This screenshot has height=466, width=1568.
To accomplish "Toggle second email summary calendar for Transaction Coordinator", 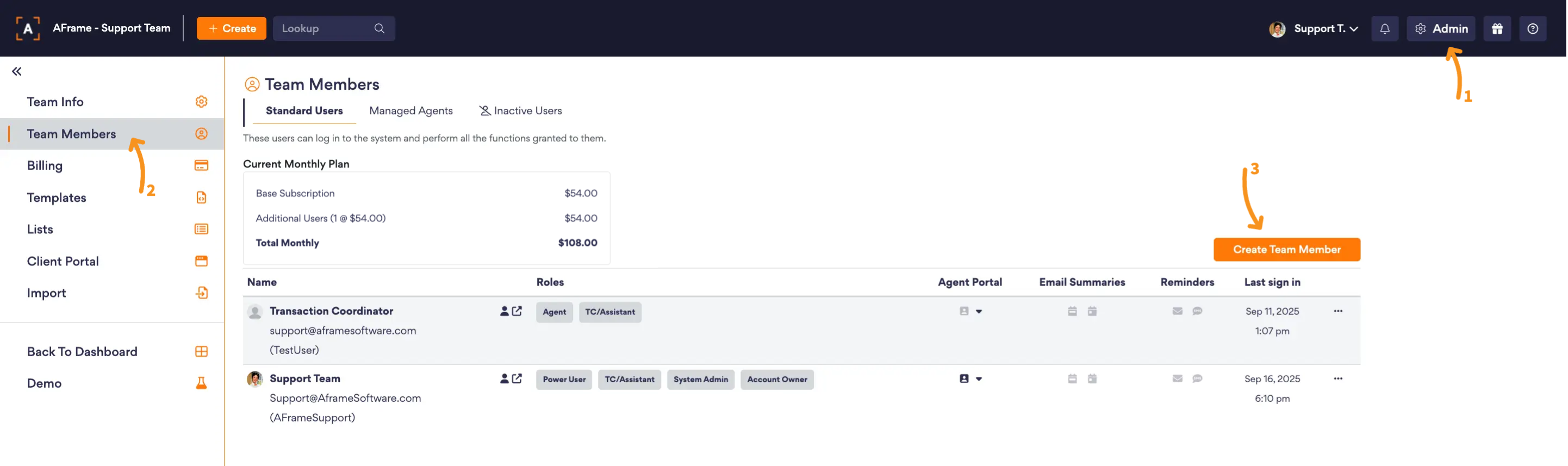I will pos(1092,311).
